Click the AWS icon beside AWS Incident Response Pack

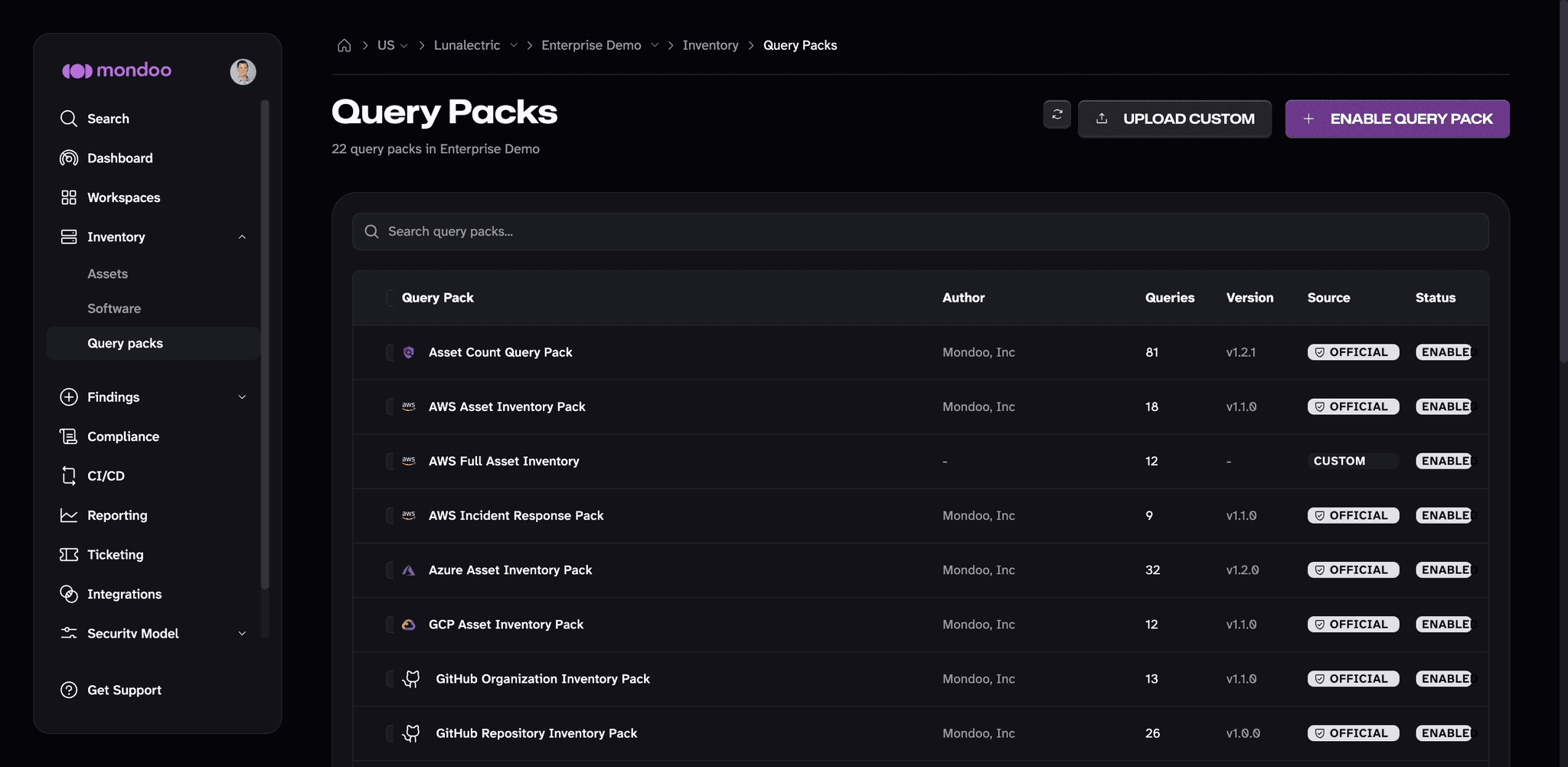pyautogui.click(x=409, y=515)
